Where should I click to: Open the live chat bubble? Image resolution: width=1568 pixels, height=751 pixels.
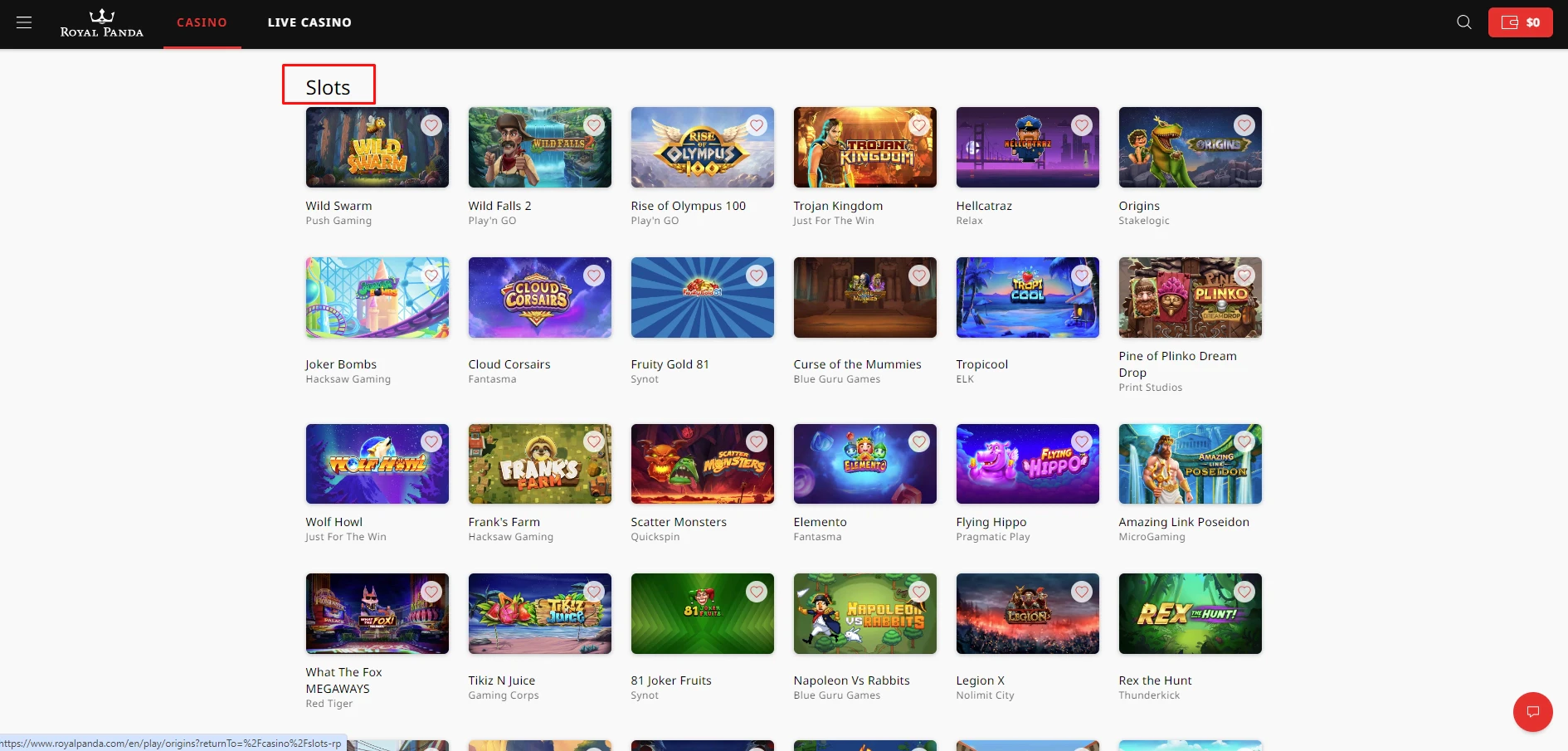(x=1532, y=712)
